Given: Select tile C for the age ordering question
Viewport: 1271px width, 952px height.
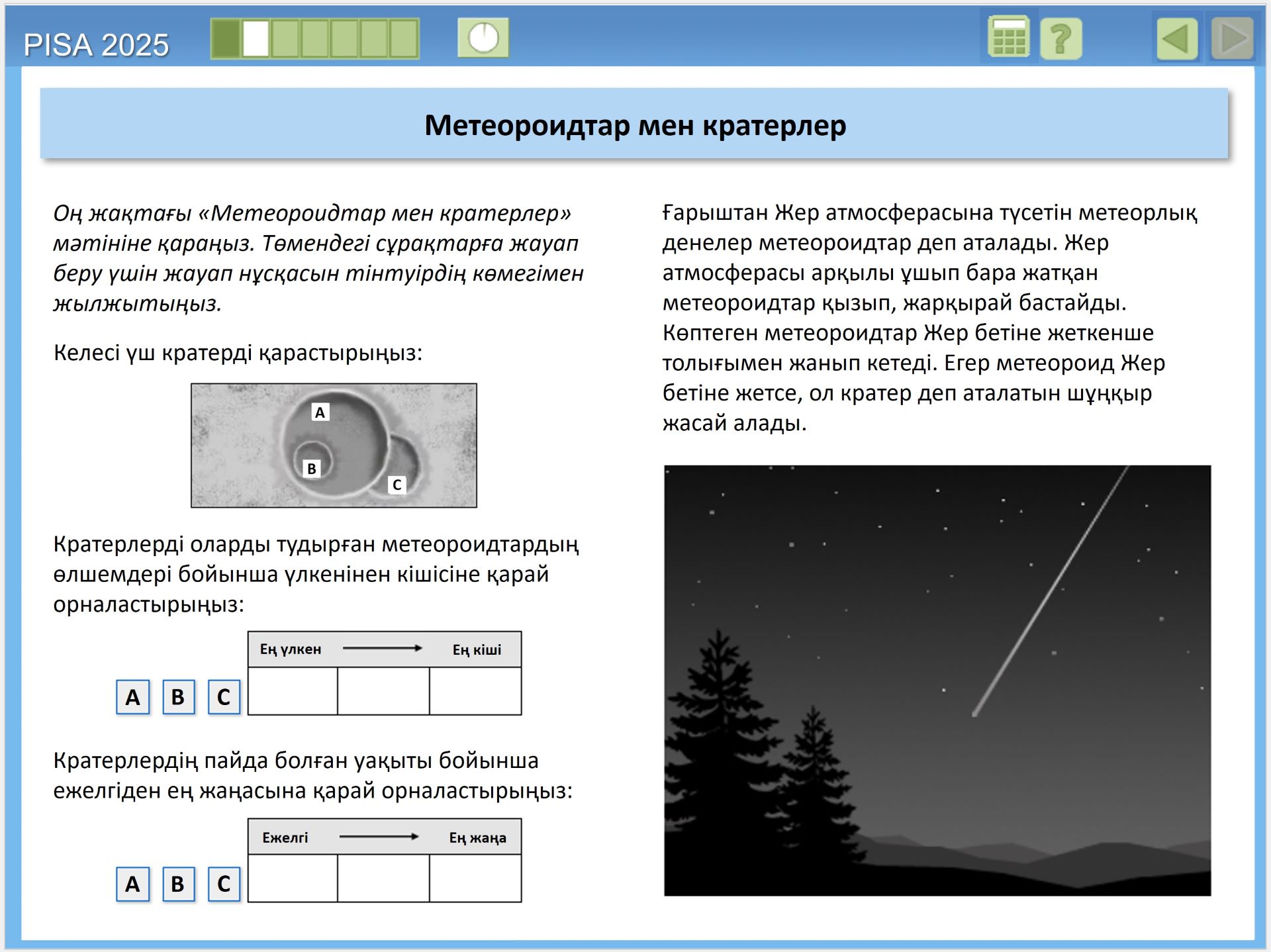Looking at the screenshot, I should (x=224, y=884).
